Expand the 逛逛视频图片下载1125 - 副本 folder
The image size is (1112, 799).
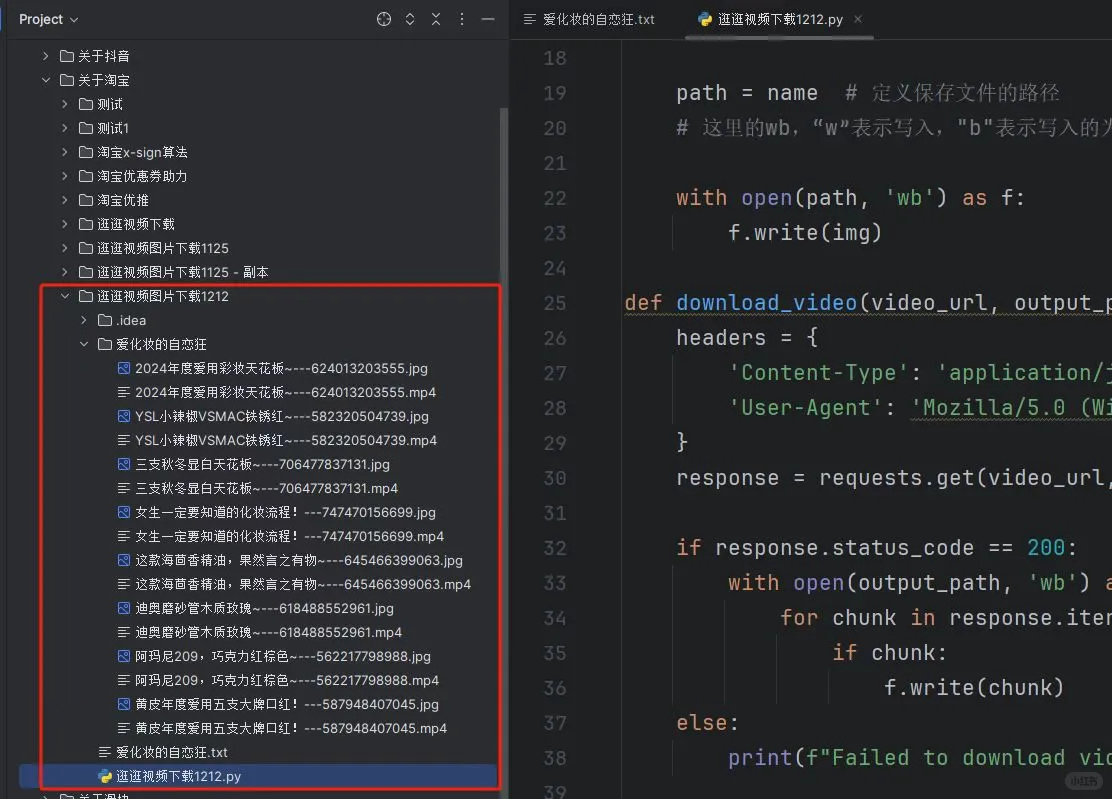(65, 272)
